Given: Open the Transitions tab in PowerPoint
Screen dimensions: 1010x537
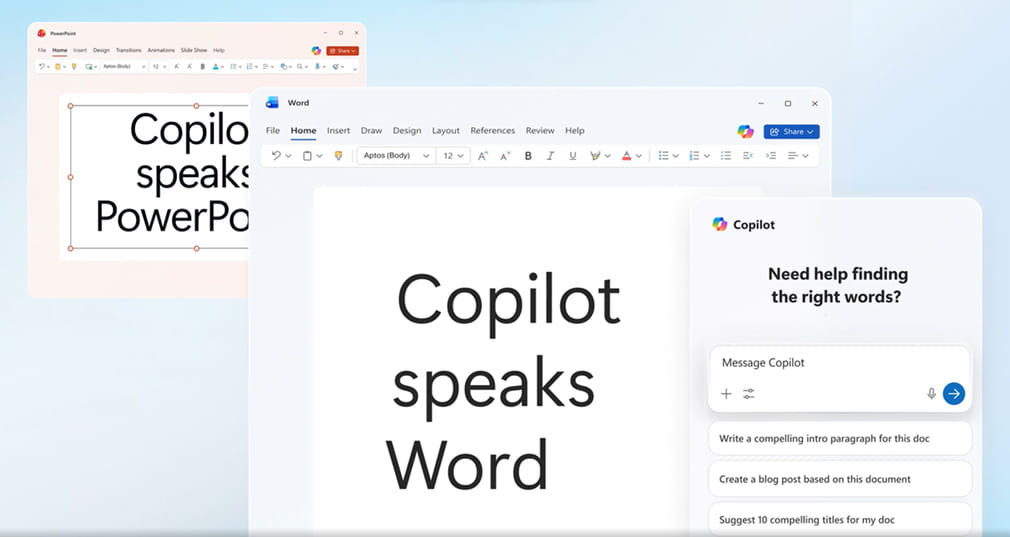Looking at the screenshot, I should coord(128,50).
